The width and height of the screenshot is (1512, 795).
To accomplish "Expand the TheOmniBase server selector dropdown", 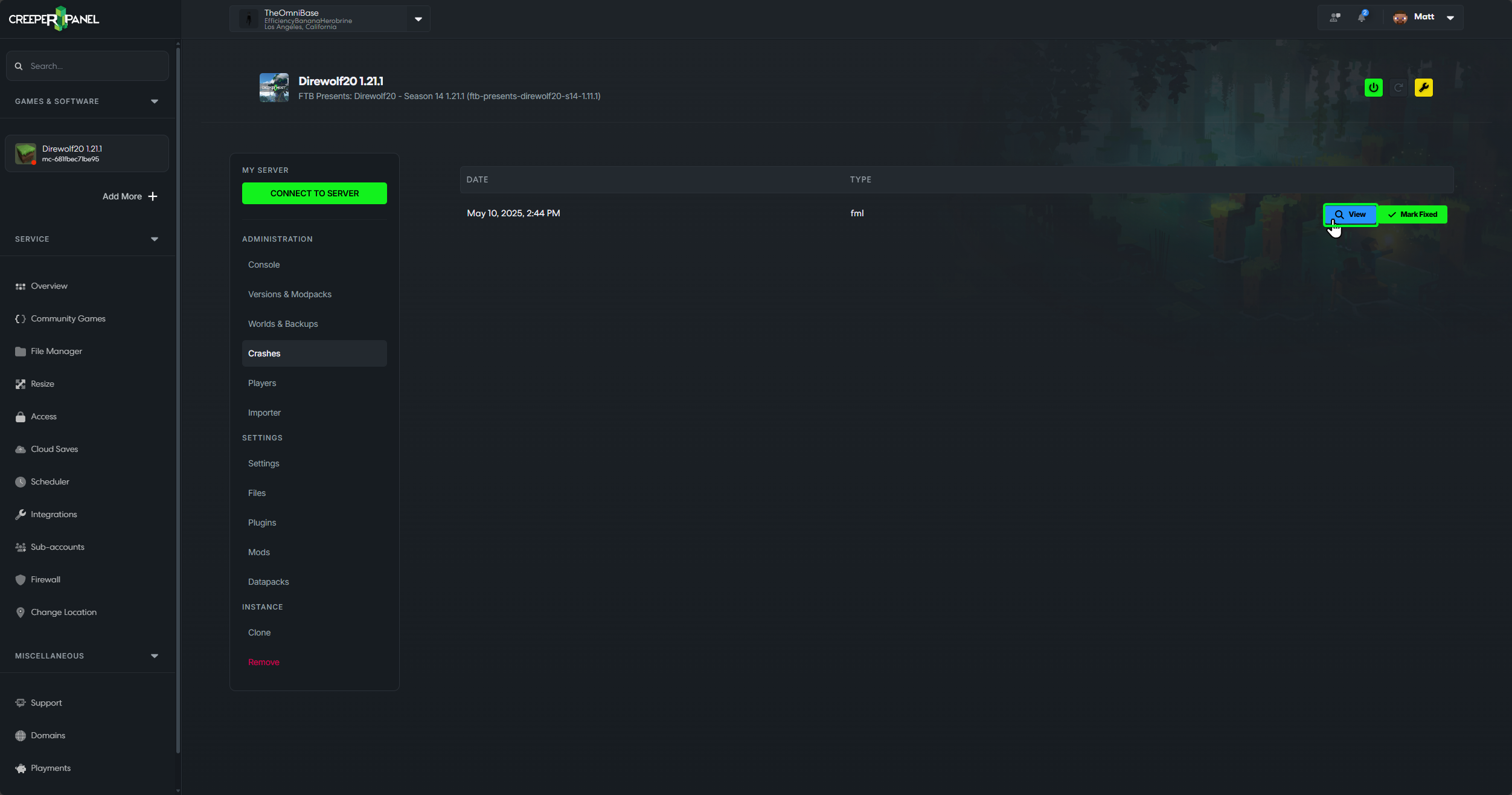I will pyautogui.click(x=417, y=19).
